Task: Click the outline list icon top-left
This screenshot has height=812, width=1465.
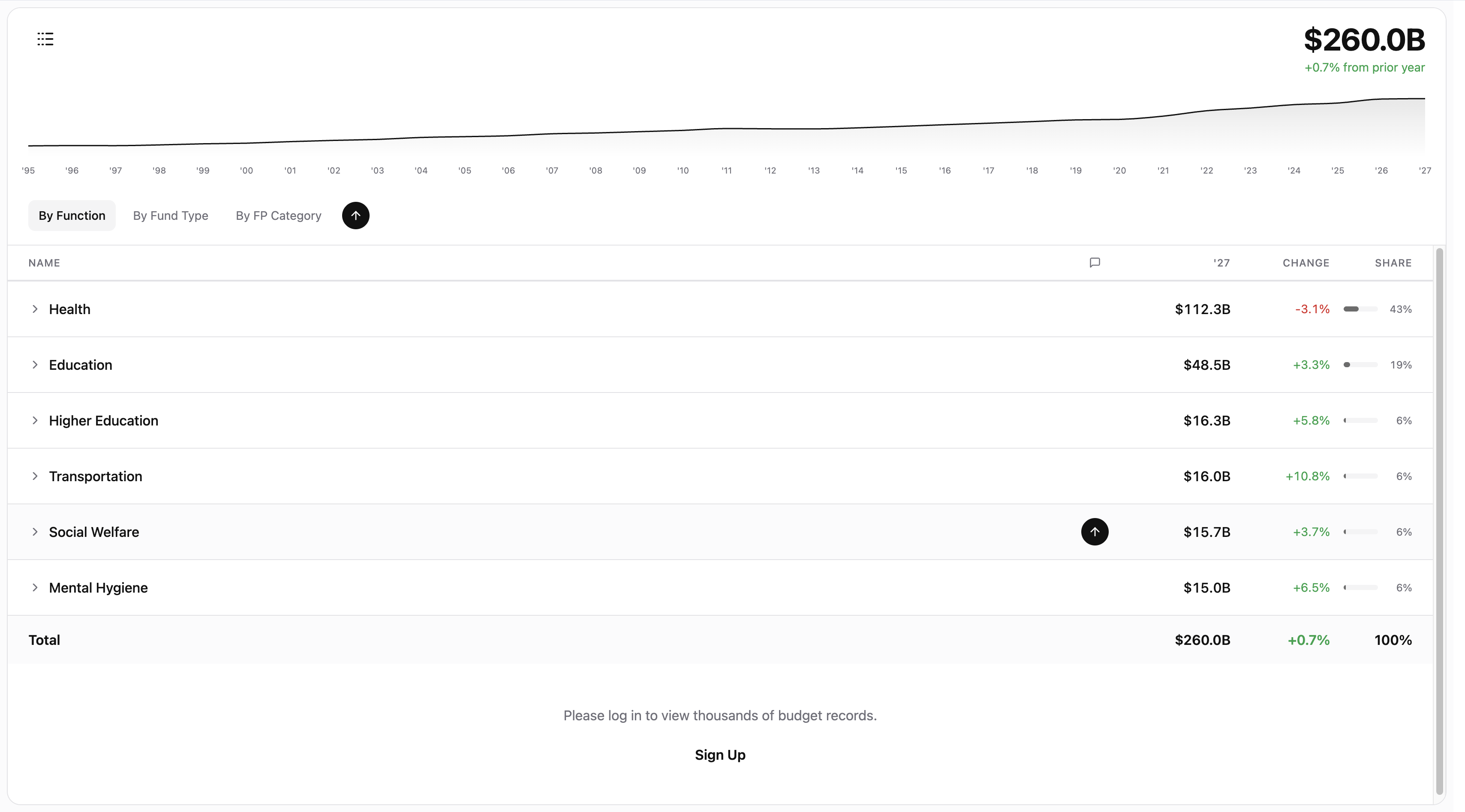Action: [x=45, y=39]
